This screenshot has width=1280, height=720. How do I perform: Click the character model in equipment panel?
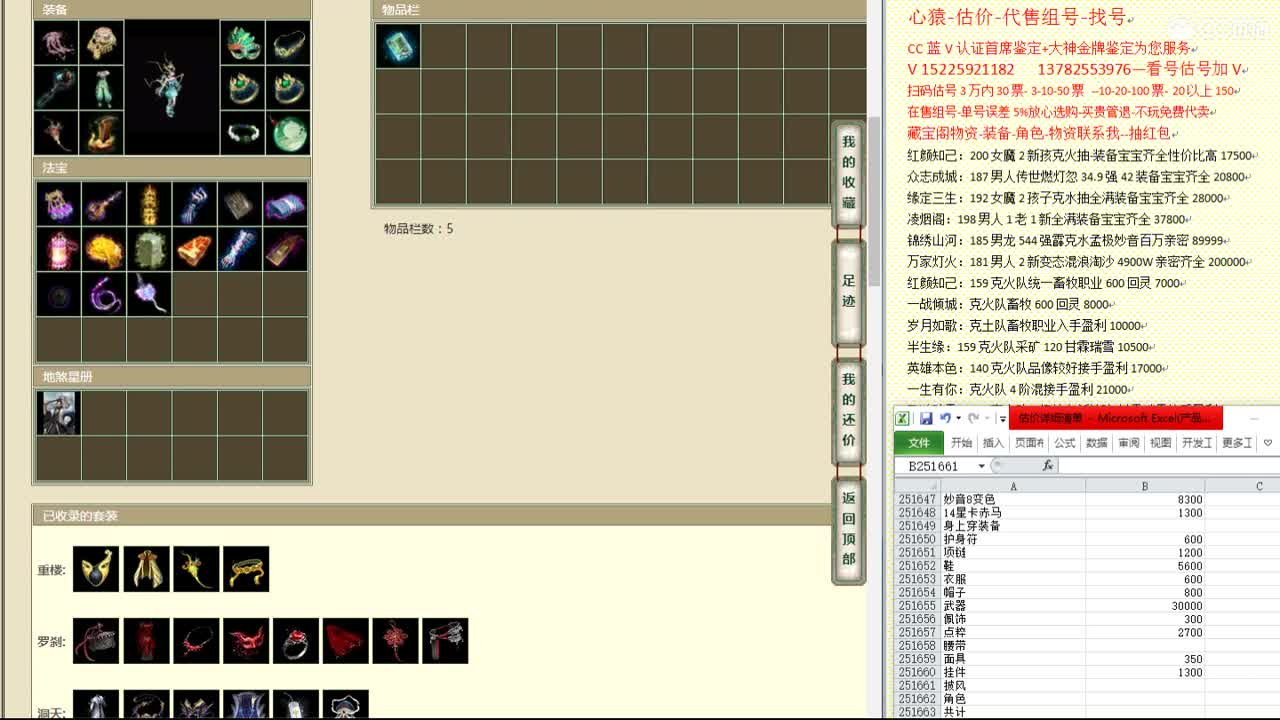click(172, 88)
